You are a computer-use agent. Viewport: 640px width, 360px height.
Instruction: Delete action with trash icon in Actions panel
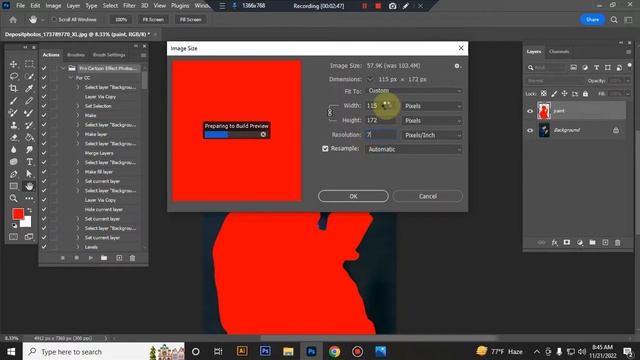132,258
